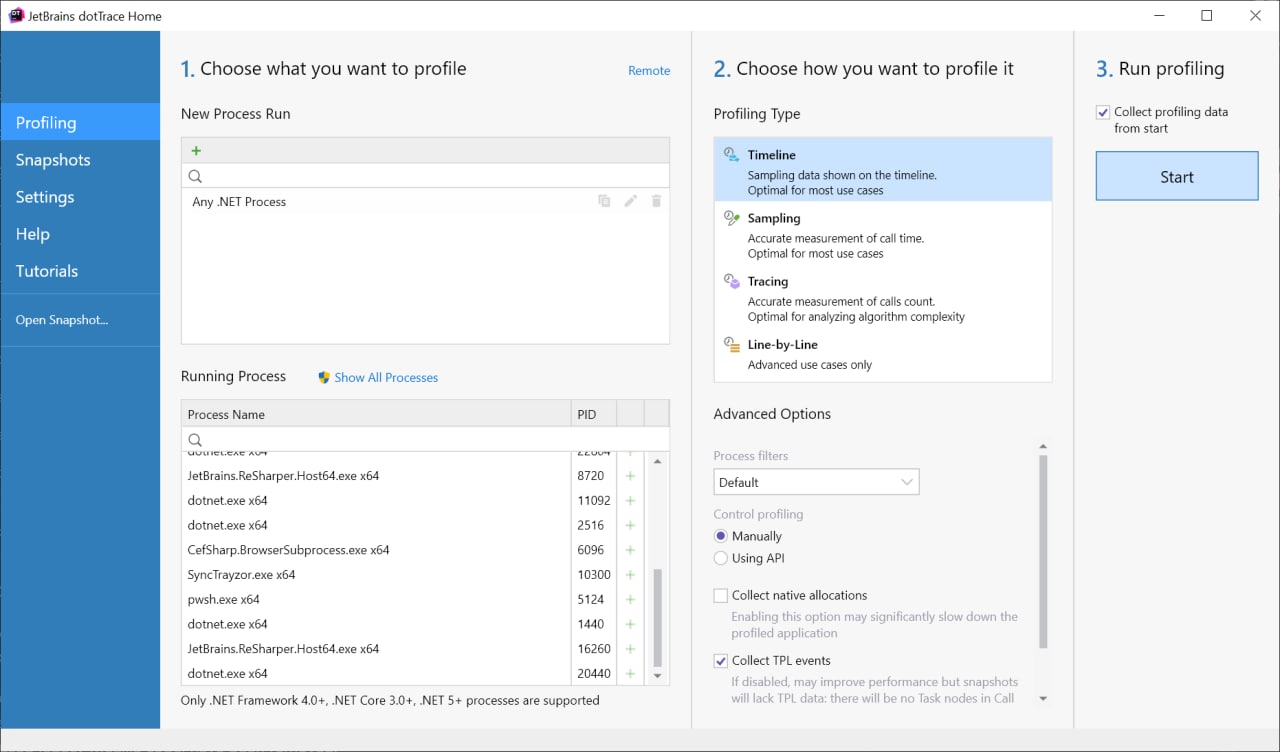Delete the Any .NET Process configuration

656,201
